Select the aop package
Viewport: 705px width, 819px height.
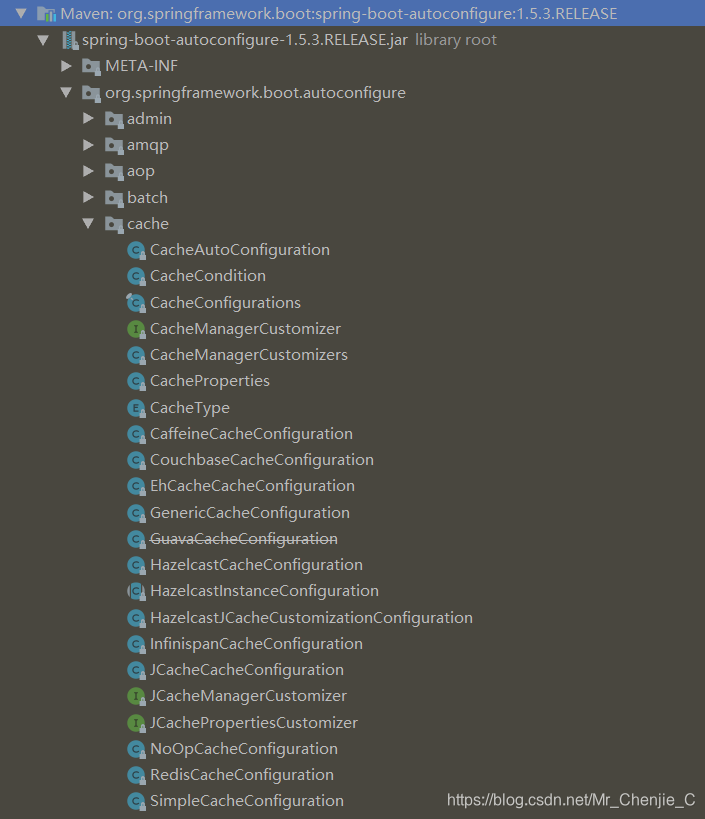tap(141, 171)
